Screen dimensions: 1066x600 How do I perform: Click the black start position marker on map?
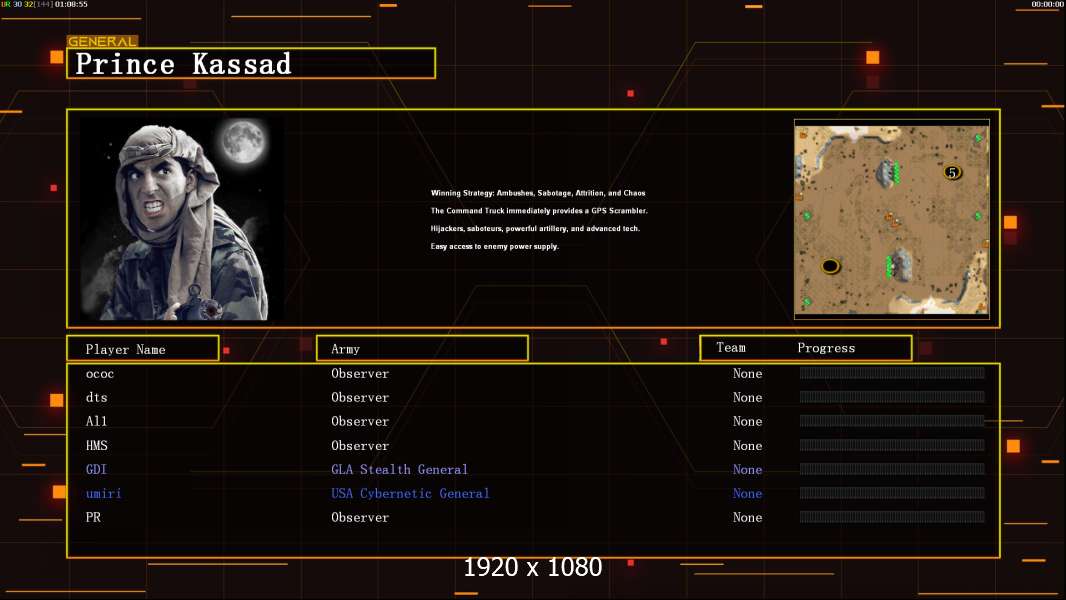tap(830, 266)
